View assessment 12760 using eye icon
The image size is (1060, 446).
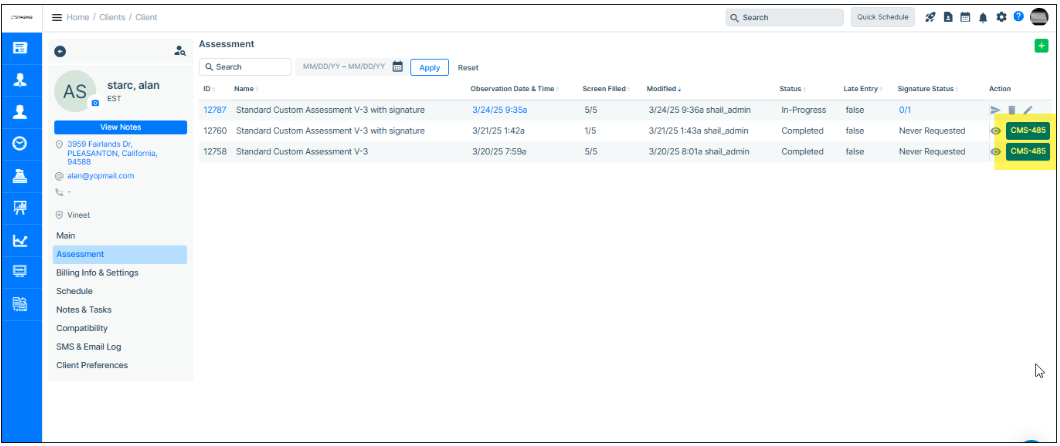[x=995, y=131]
